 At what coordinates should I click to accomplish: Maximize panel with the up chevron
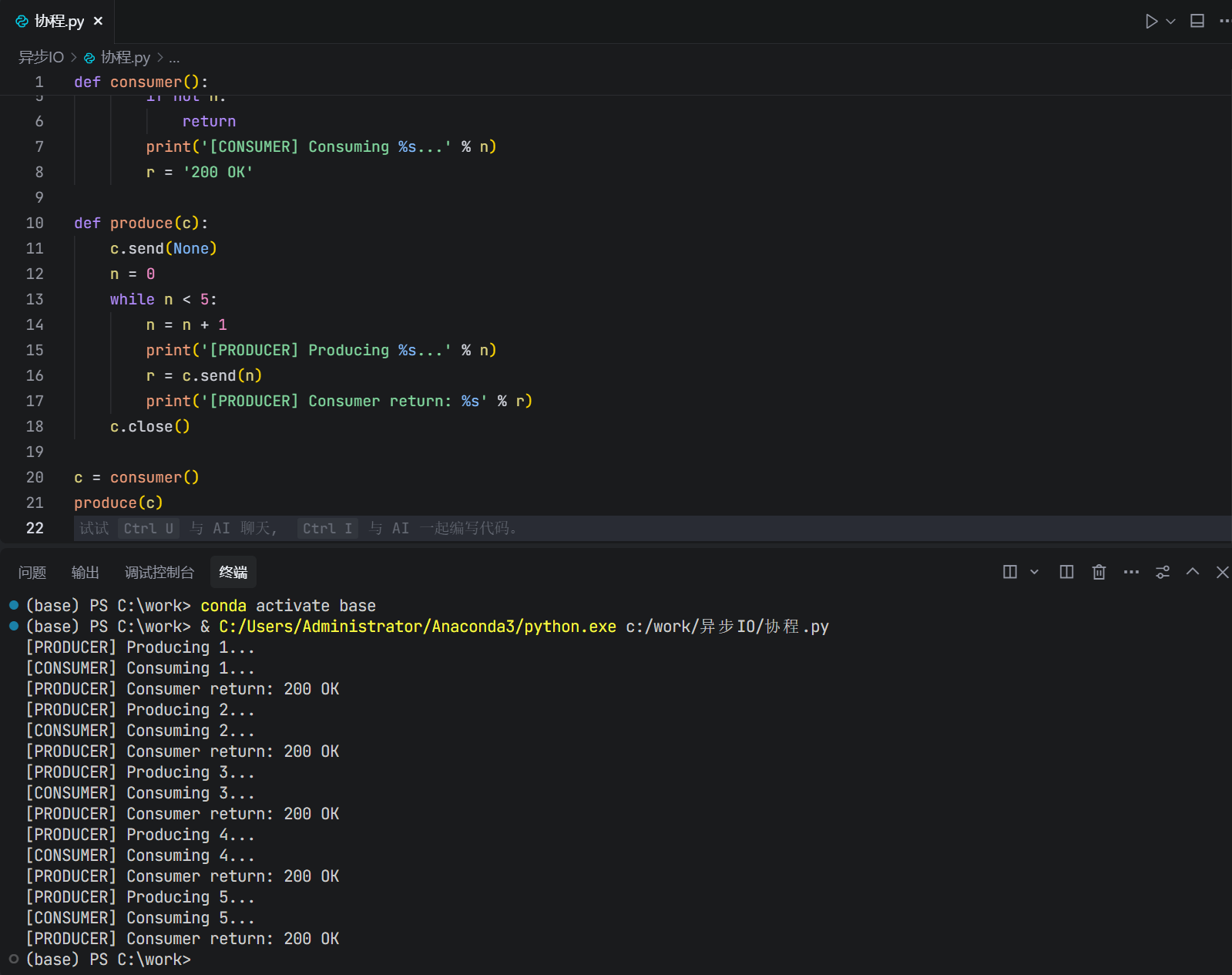click(1193, 572)
